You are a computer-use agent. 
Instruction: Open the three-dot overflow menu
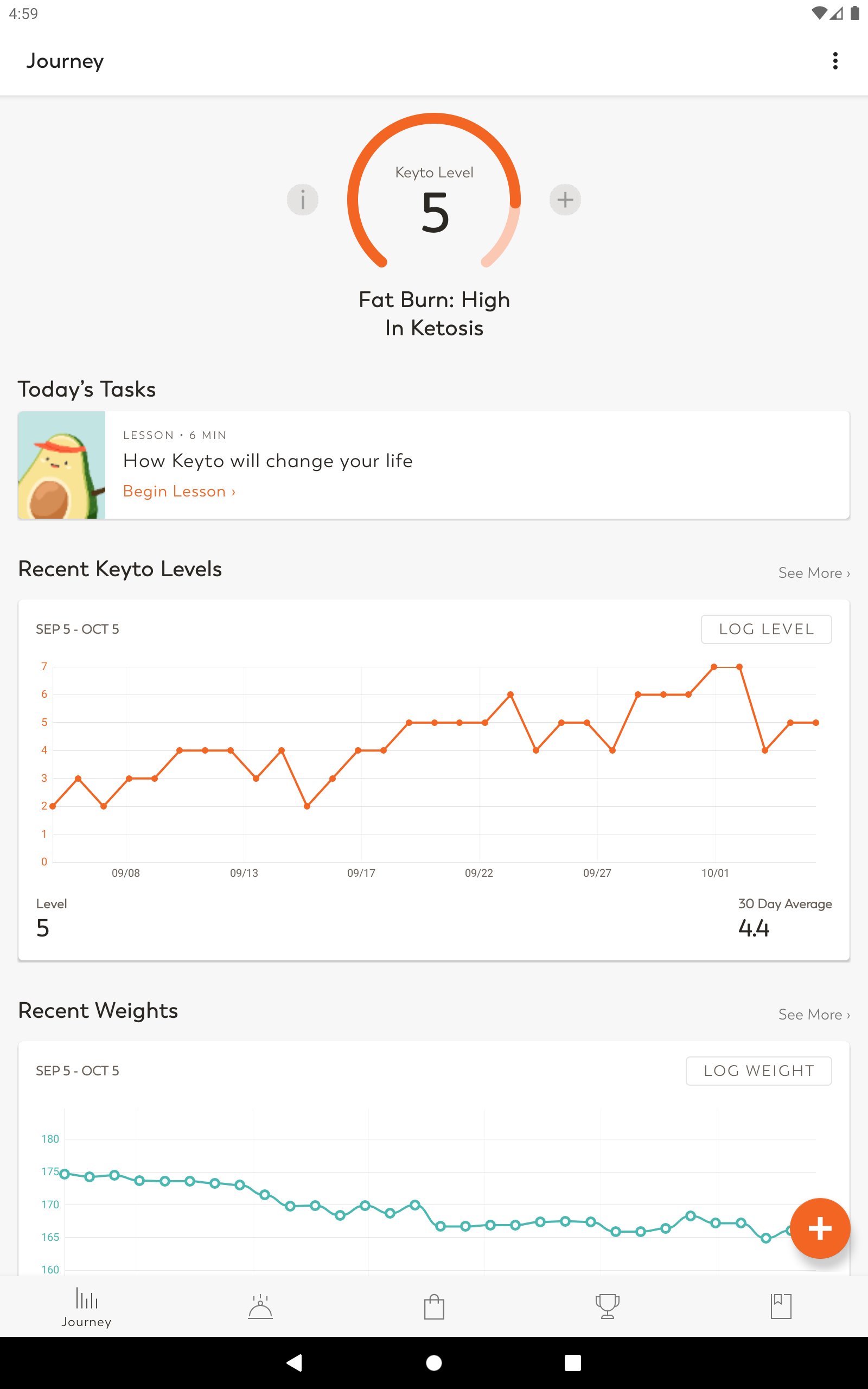[x=835, y=61]
